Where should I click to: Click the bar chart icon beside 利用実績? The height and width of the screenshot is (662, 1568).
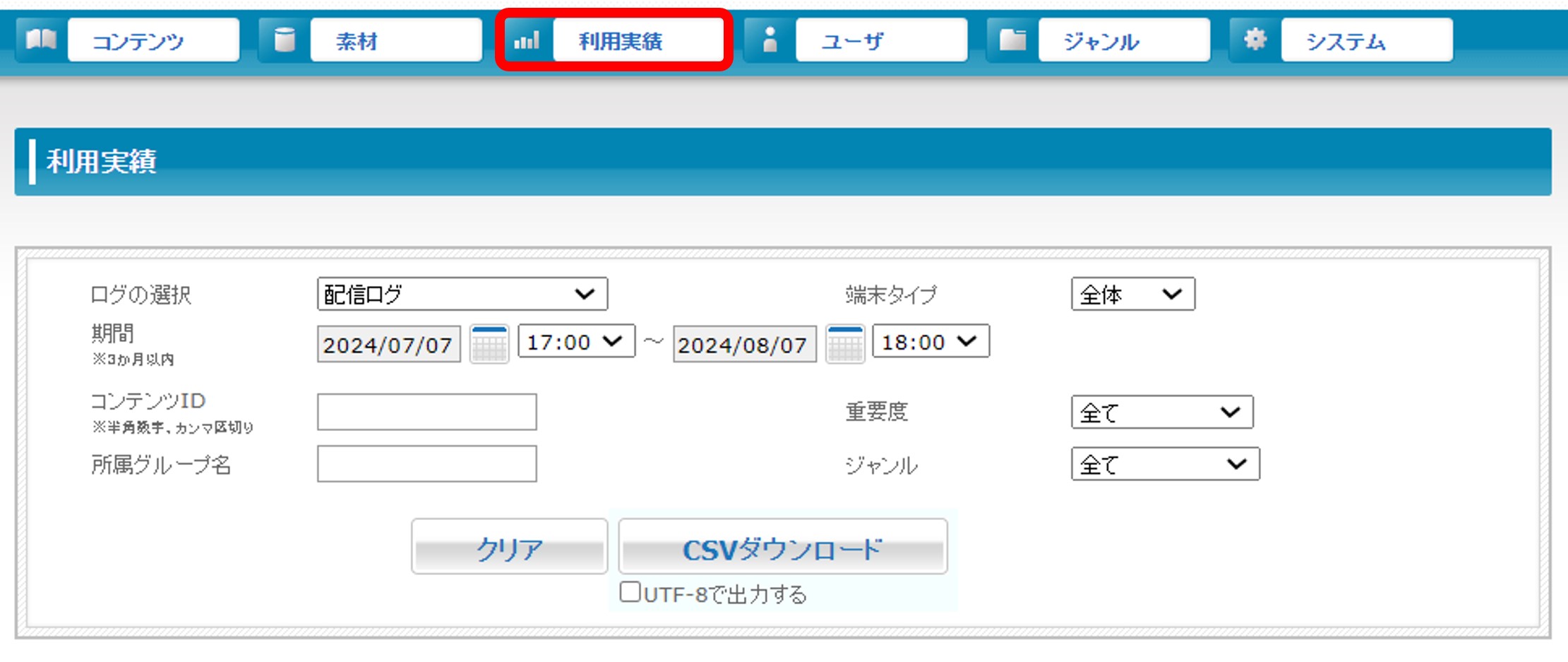click(527, 40)
